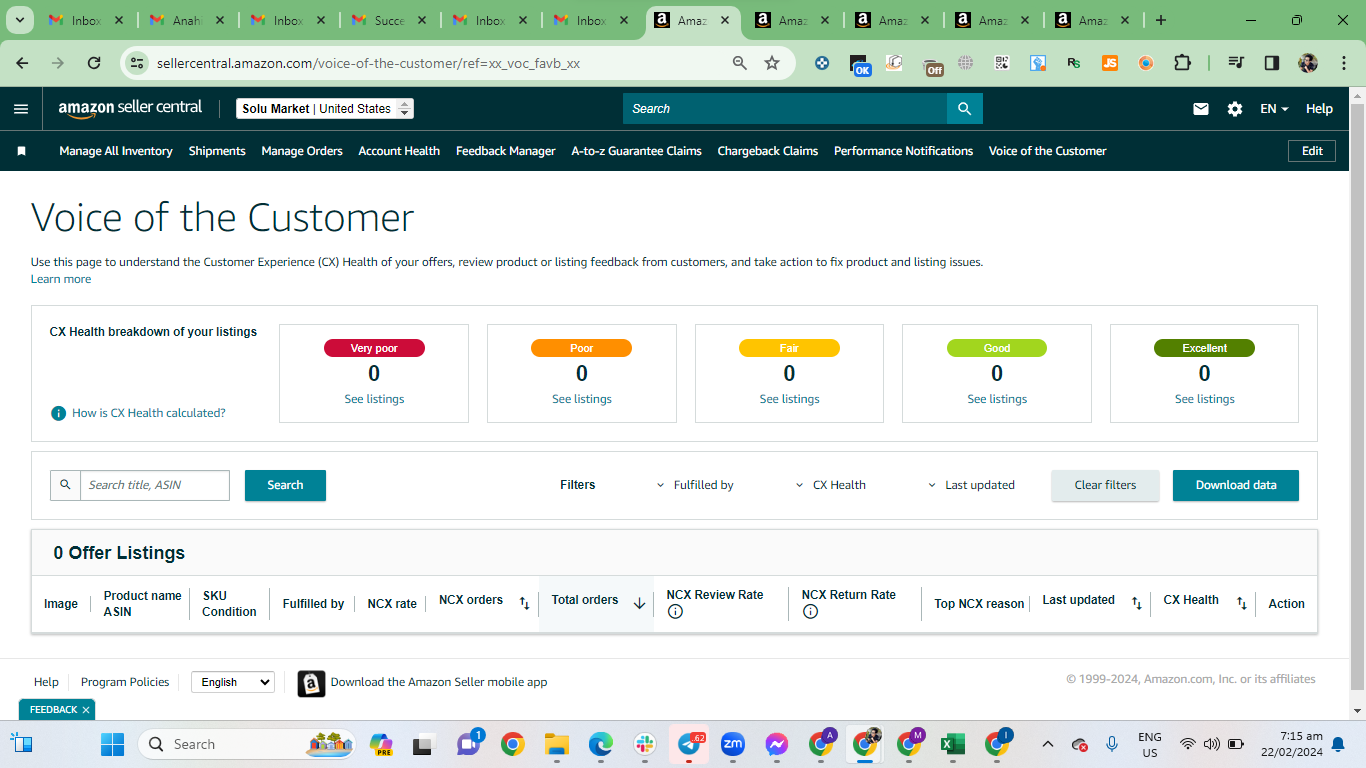
Task: Open Excel from the taskbar
Action: pyautogui.click(x=952, y=744)
